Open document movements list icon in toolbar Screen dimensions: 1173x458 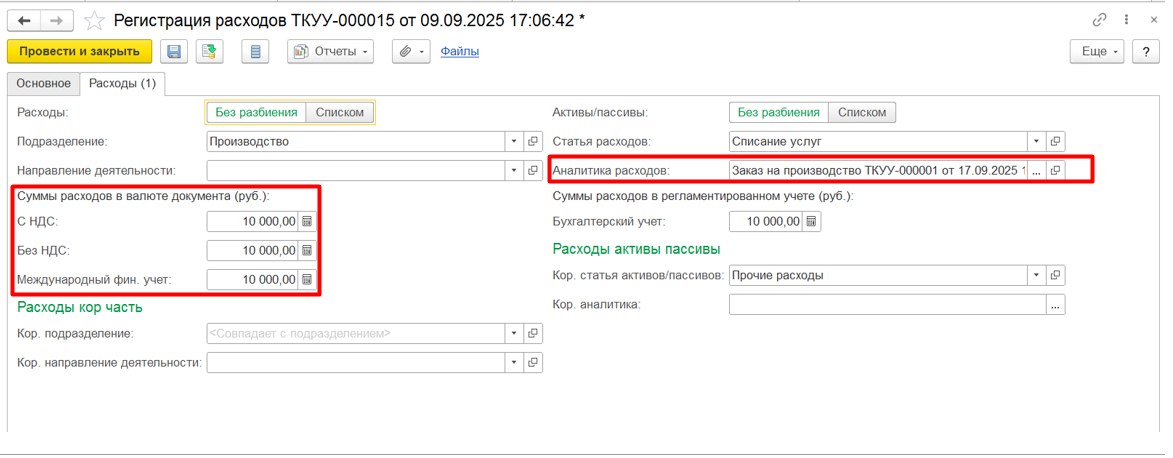click(x=255, y=52)
